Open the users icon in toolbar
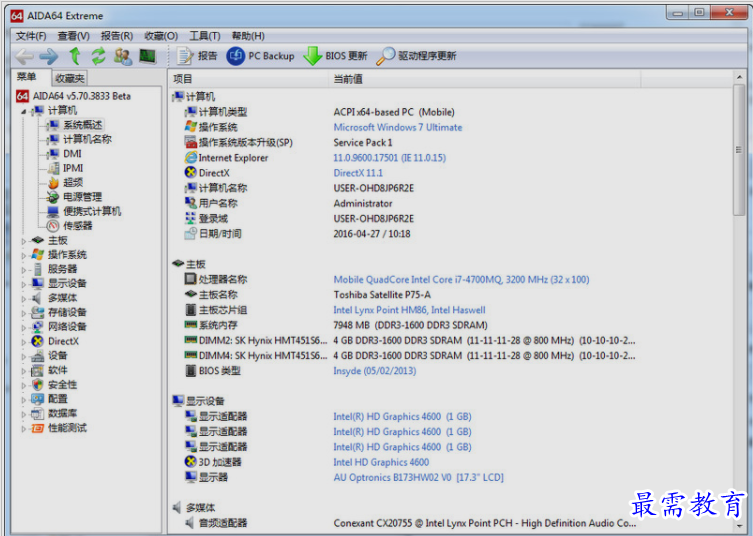Screen dimensions: 753x536 (123, 56)
